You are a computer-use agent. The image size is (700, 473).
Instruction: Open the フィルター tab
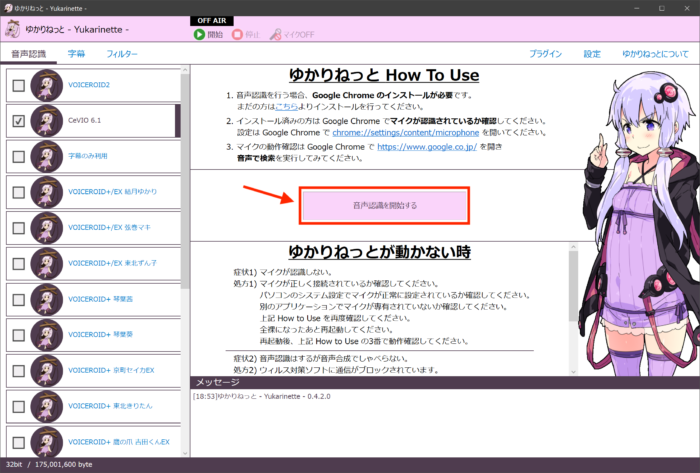(x=121, y=54)
